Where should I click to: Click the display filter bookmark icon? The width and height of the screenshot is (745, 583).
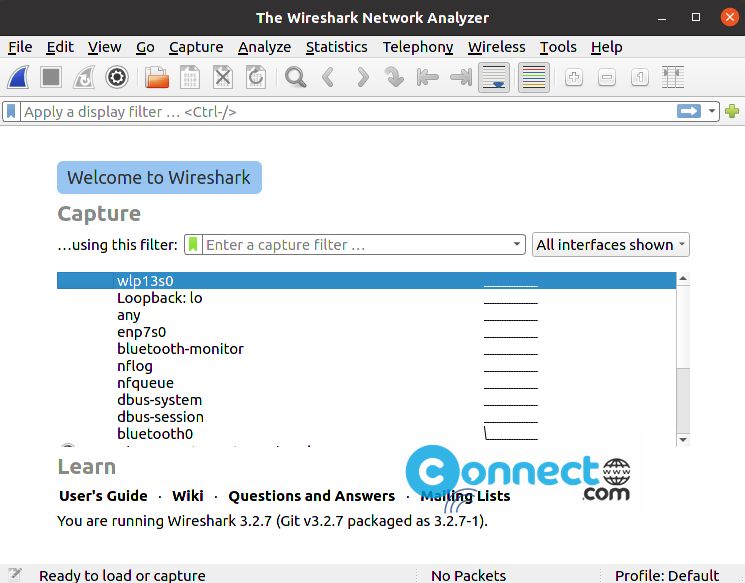(x=11, y=112)
